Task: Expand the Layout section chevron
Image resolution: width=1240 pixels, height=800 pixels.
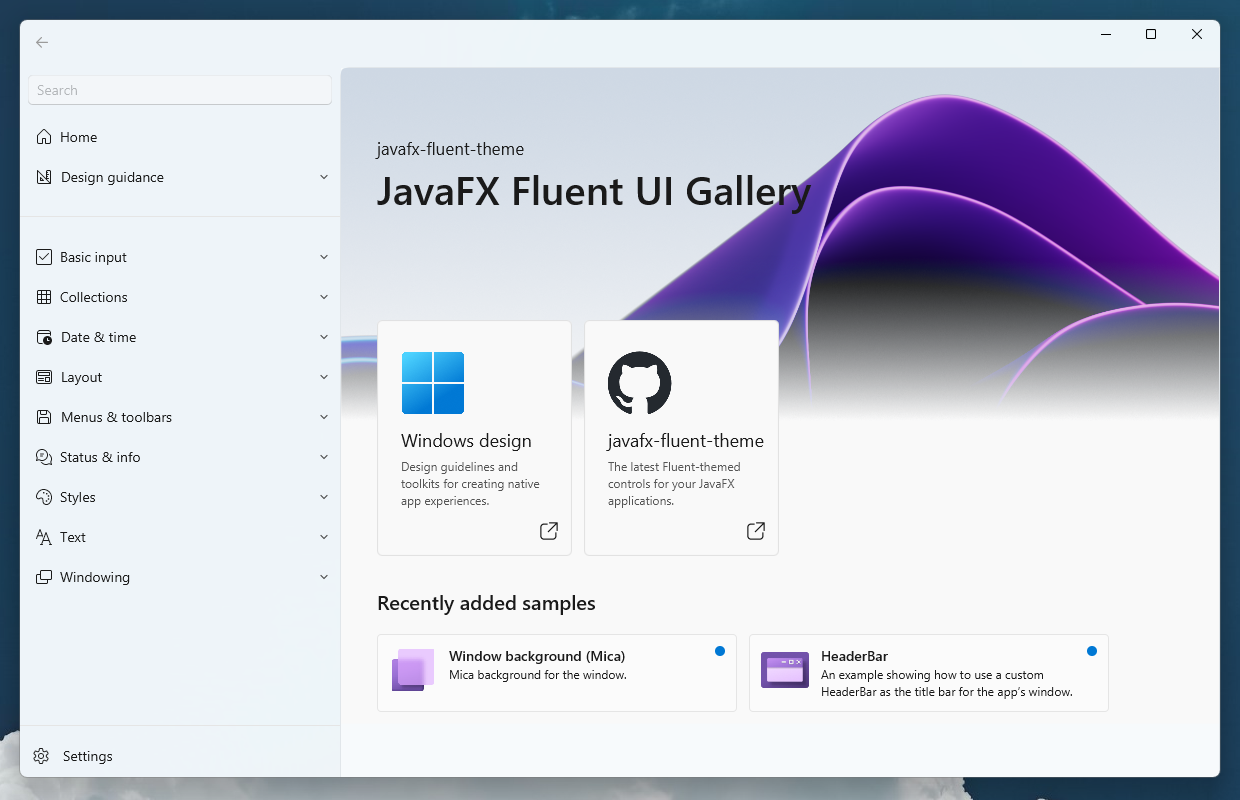Action: click(x=324, y=377)
